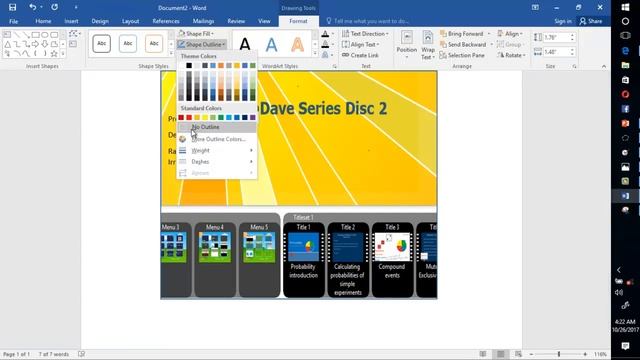Viewport: 640px width, 360px height.
Task: Redo the last action
Action: coord(54,7)
